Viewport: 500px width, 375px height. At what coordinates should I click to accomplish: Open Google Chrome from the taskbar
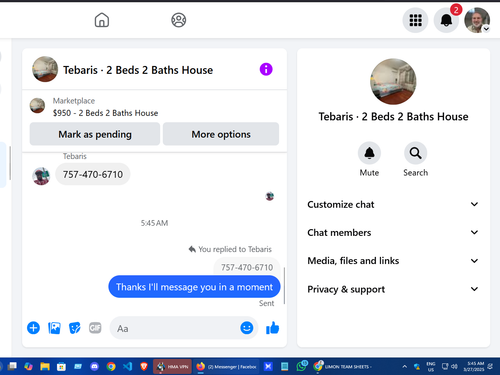[111, 367]
